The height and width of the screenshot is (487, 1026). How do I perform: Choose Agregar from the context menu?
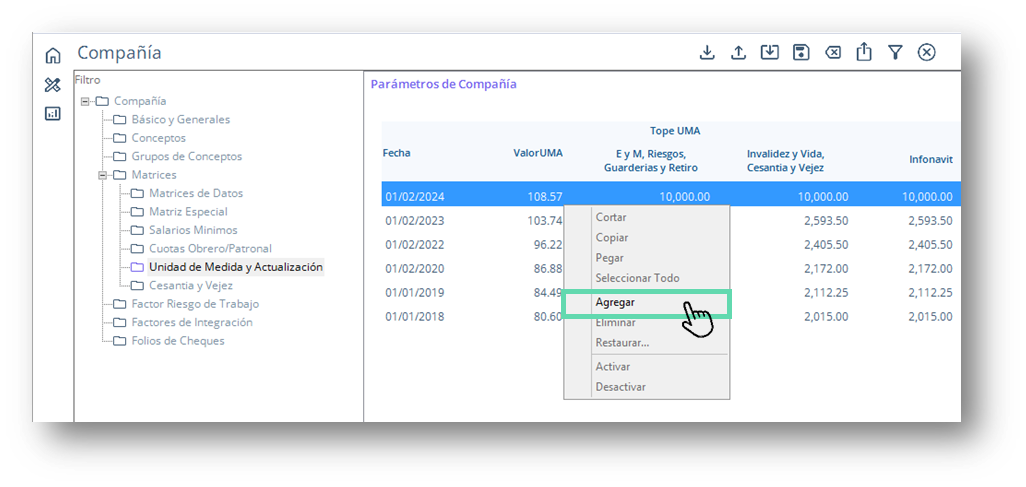(x=615, y=302)
